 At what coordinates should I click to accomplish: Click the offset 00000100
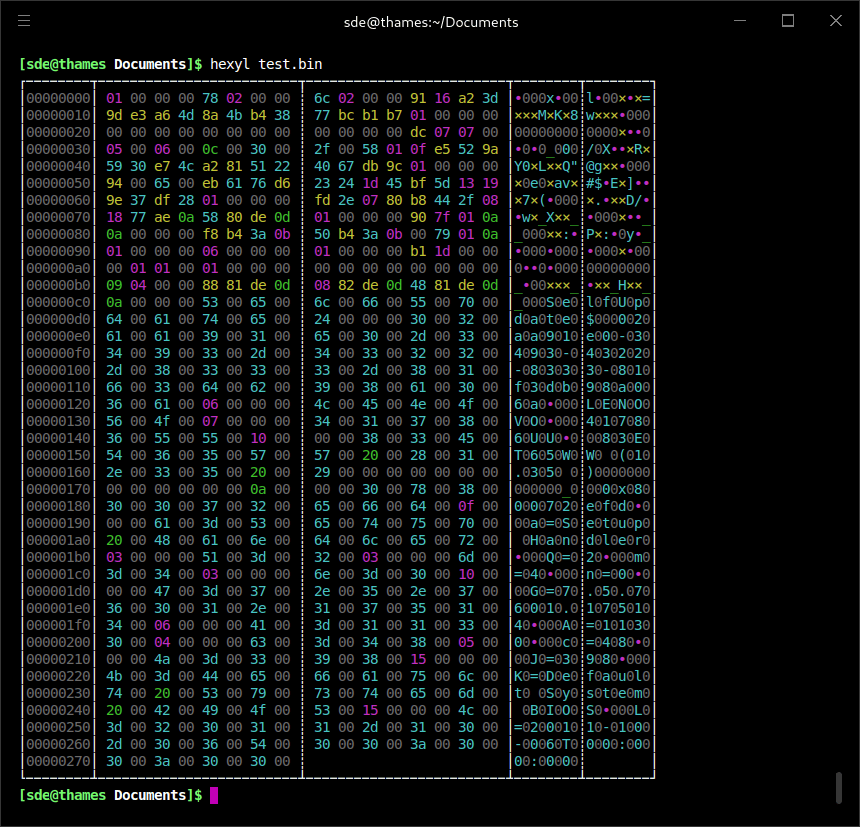tap(58, 370)
